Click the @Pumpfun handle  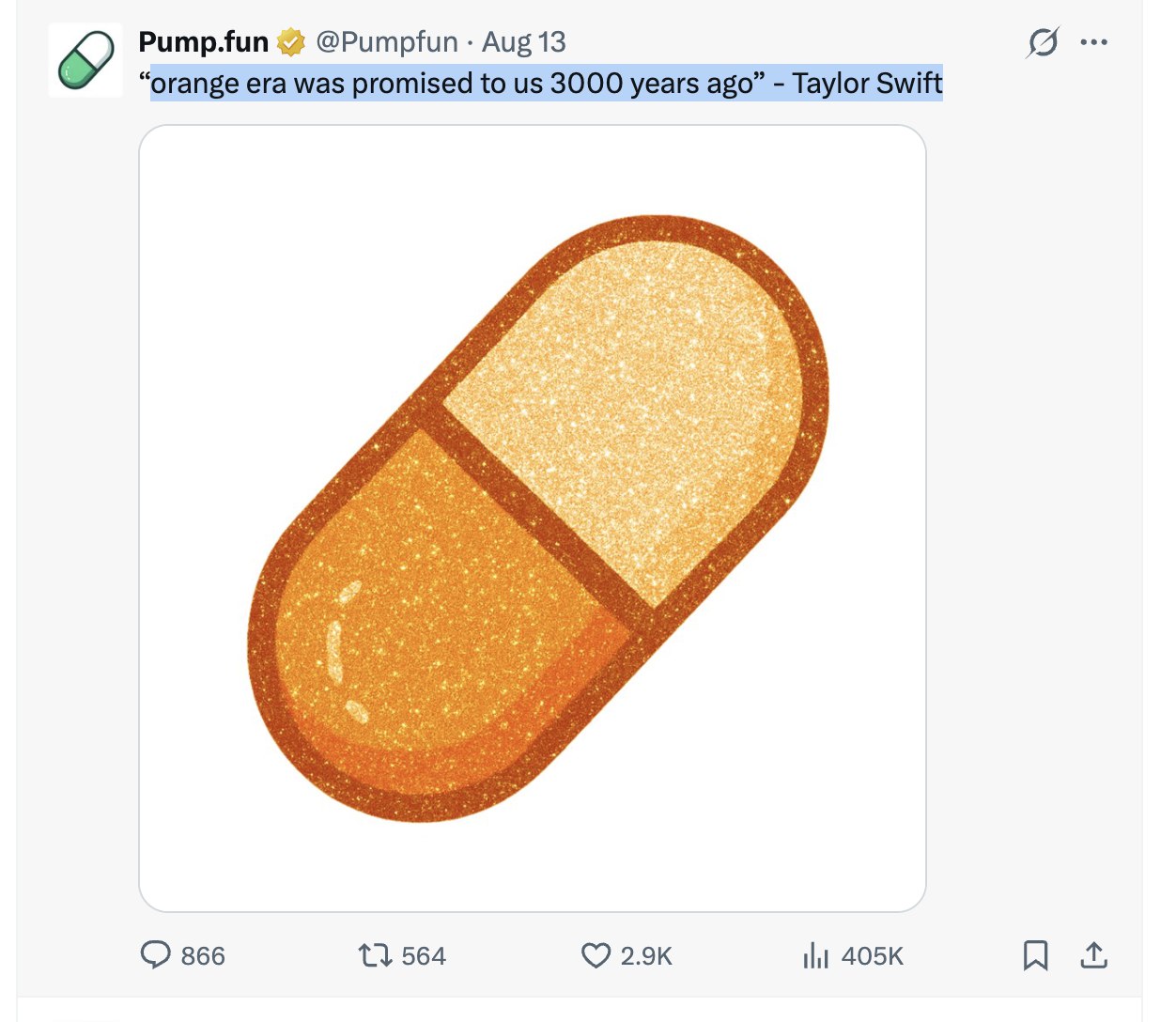click(x=387, y=42)
